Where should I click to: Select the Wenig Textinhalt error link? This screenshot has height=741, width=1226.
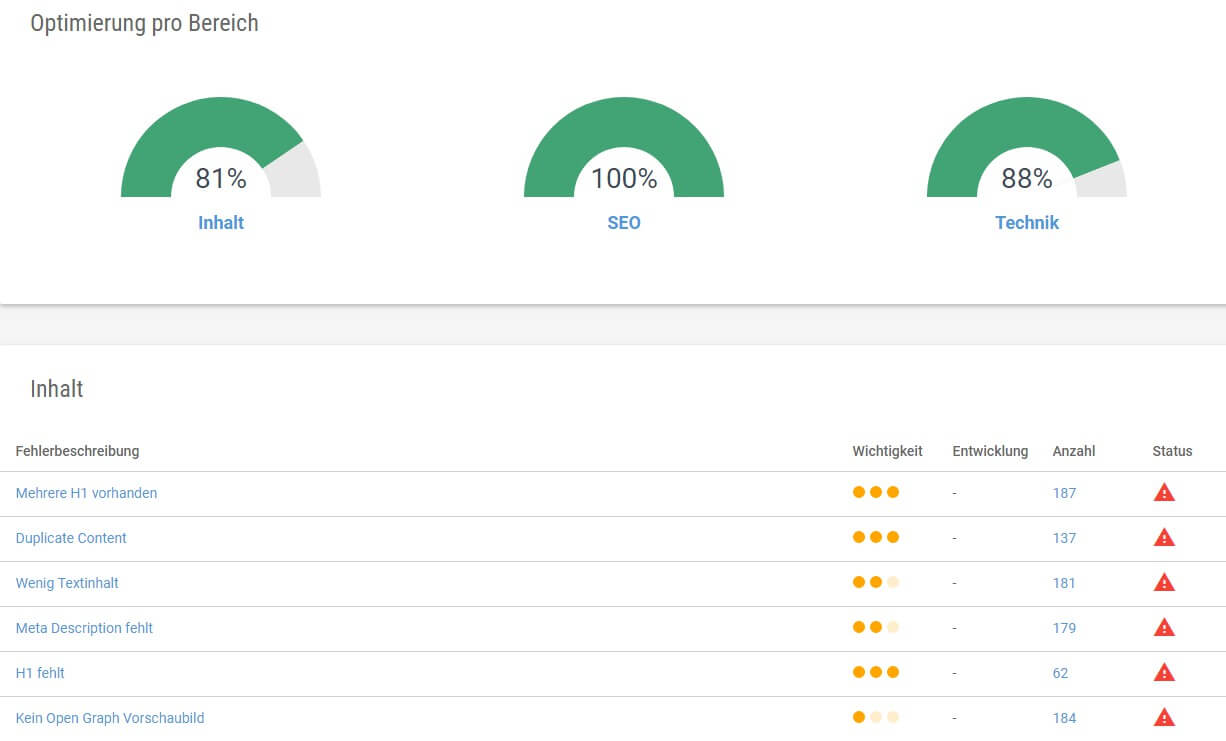pos(67,583)
